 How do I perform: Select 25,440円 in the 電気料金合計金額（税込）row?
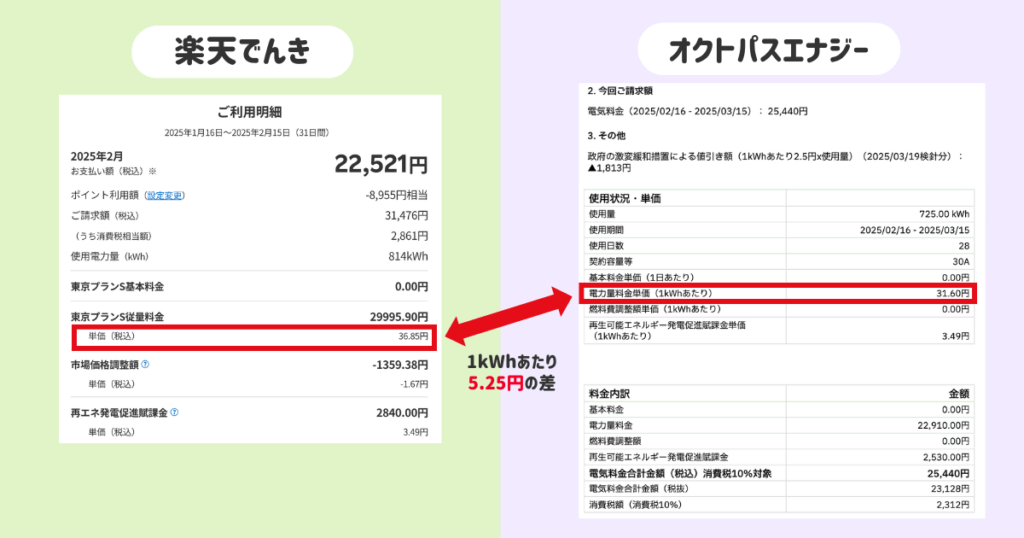pyautogui.click(x=948, y=473)
